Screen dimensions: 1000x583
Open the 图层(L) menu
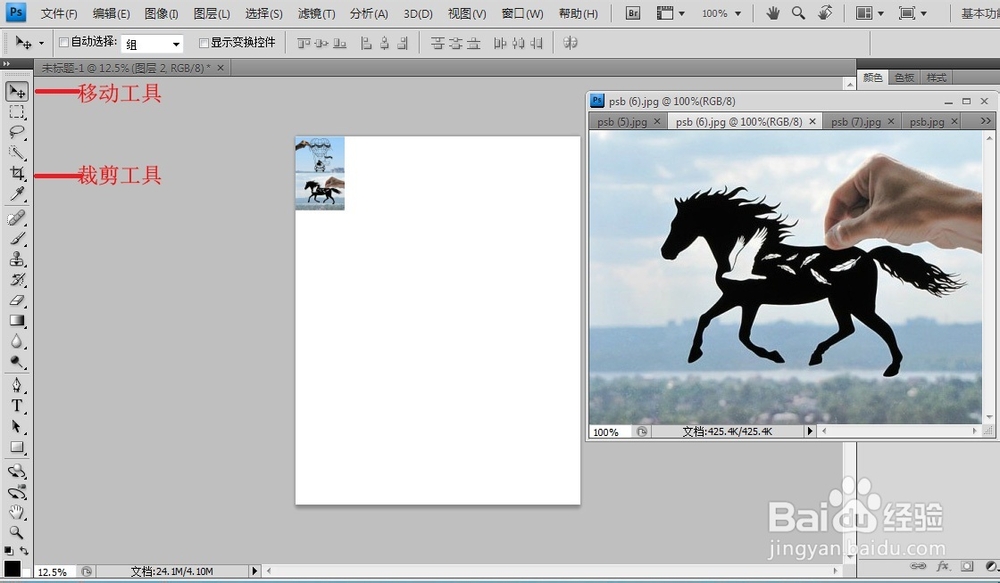[212, 13]
